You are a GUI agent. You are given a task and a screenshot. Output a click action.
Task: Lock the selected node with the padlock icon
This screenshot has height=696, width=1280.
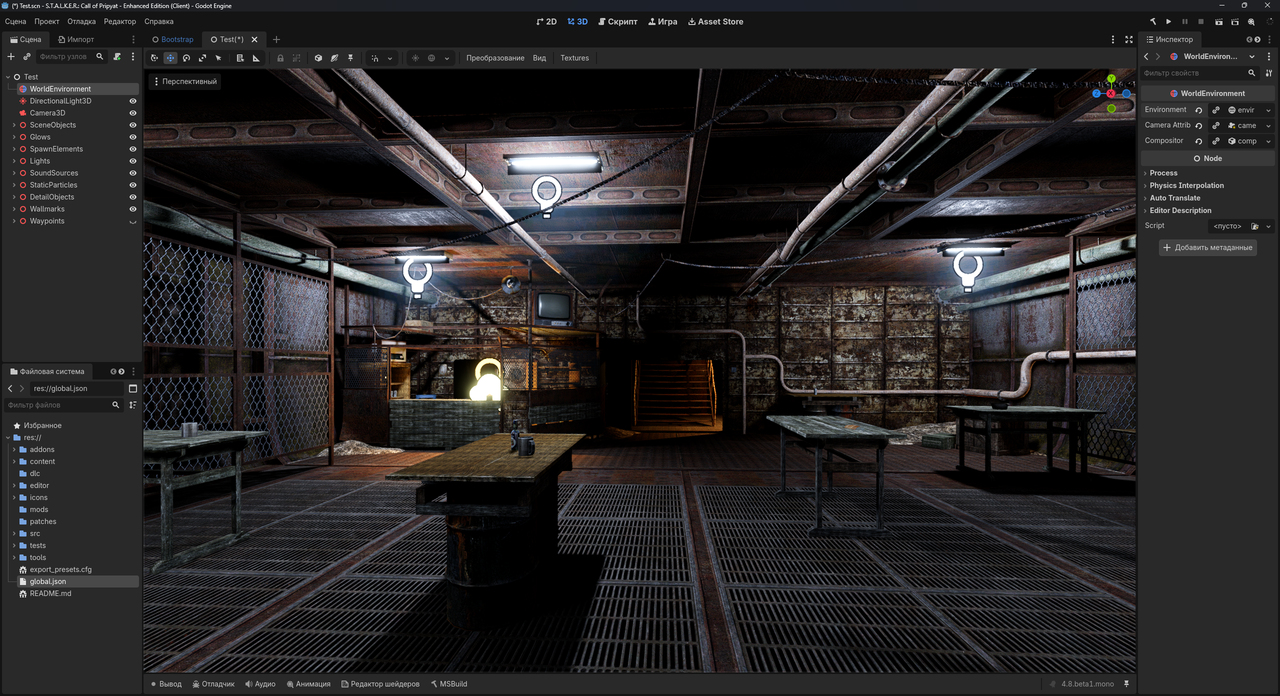[x=280, y=58]
